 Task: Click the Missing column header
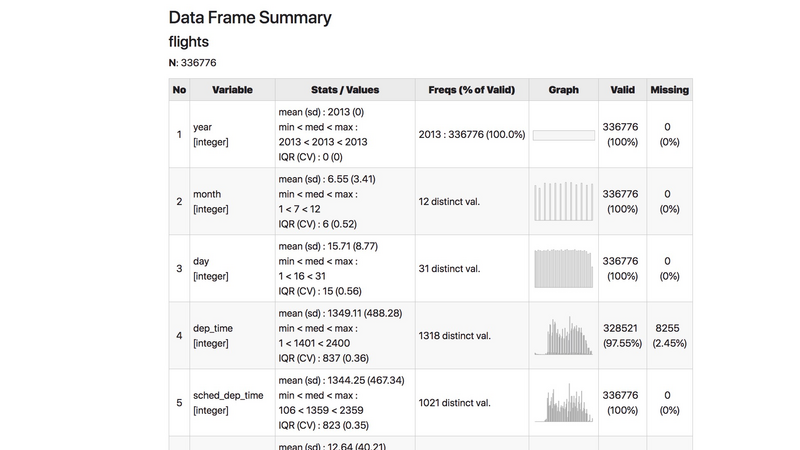point(669,90)
